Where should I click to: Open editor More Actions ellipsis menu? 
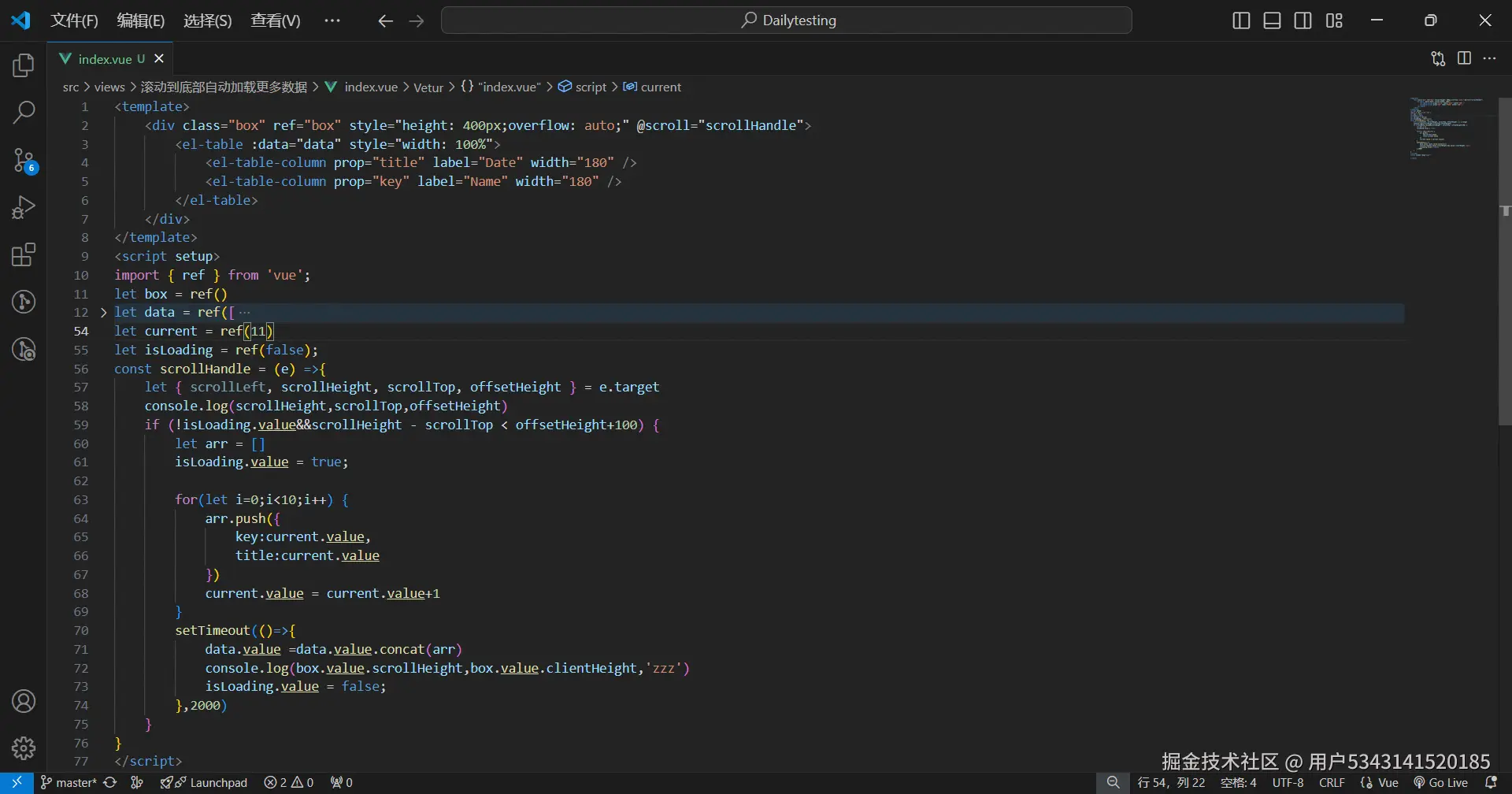pyautogui.click(x=1489, y=58)
